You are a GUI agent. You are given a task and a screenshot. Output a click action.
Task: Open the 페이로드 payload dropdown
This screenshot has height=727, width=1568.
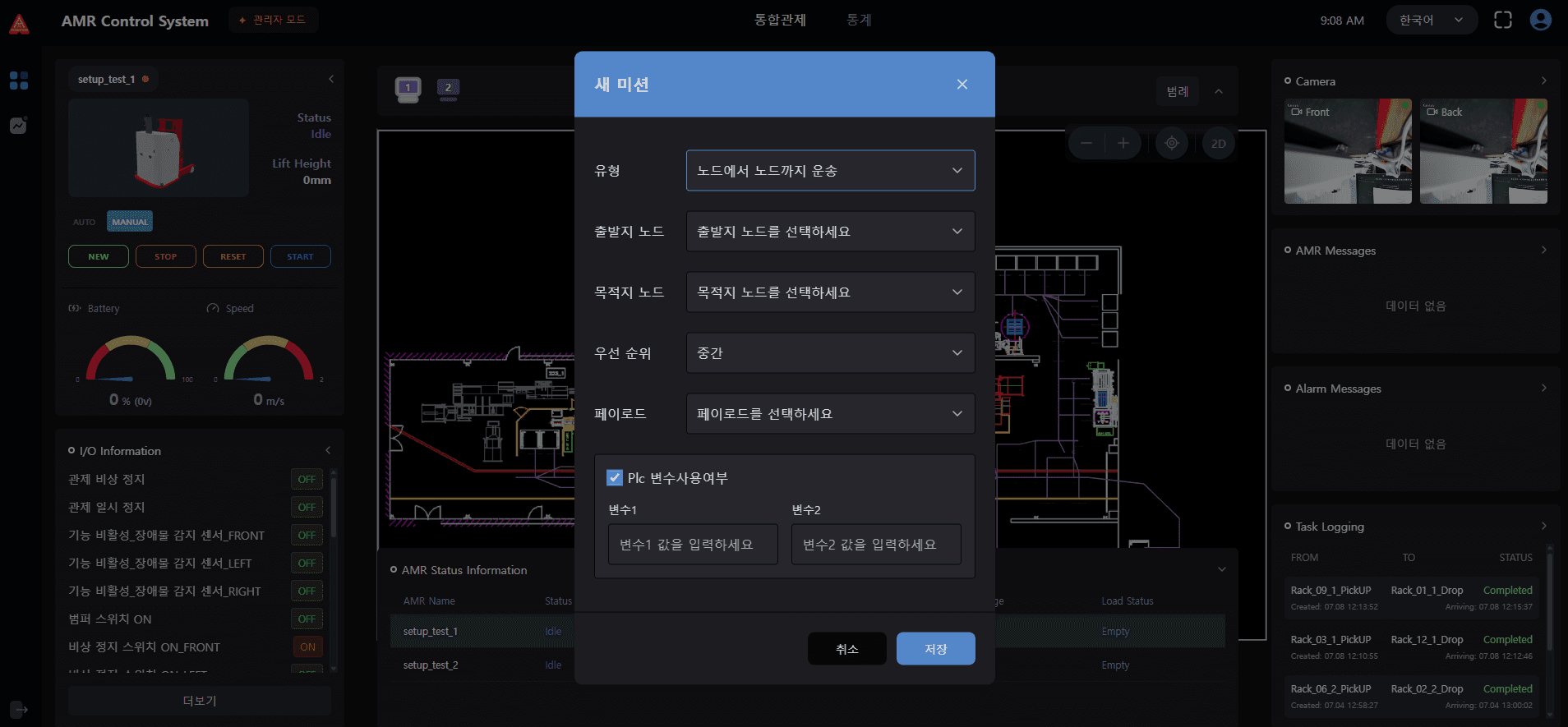830,414
